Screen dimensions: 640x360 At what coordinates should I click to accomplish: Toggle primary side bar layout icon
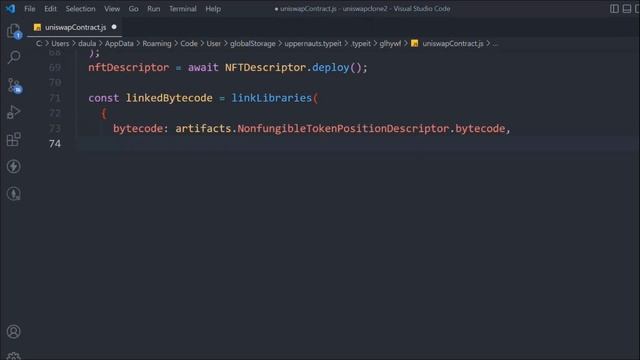pyautogui.click(x=614, y=9)
